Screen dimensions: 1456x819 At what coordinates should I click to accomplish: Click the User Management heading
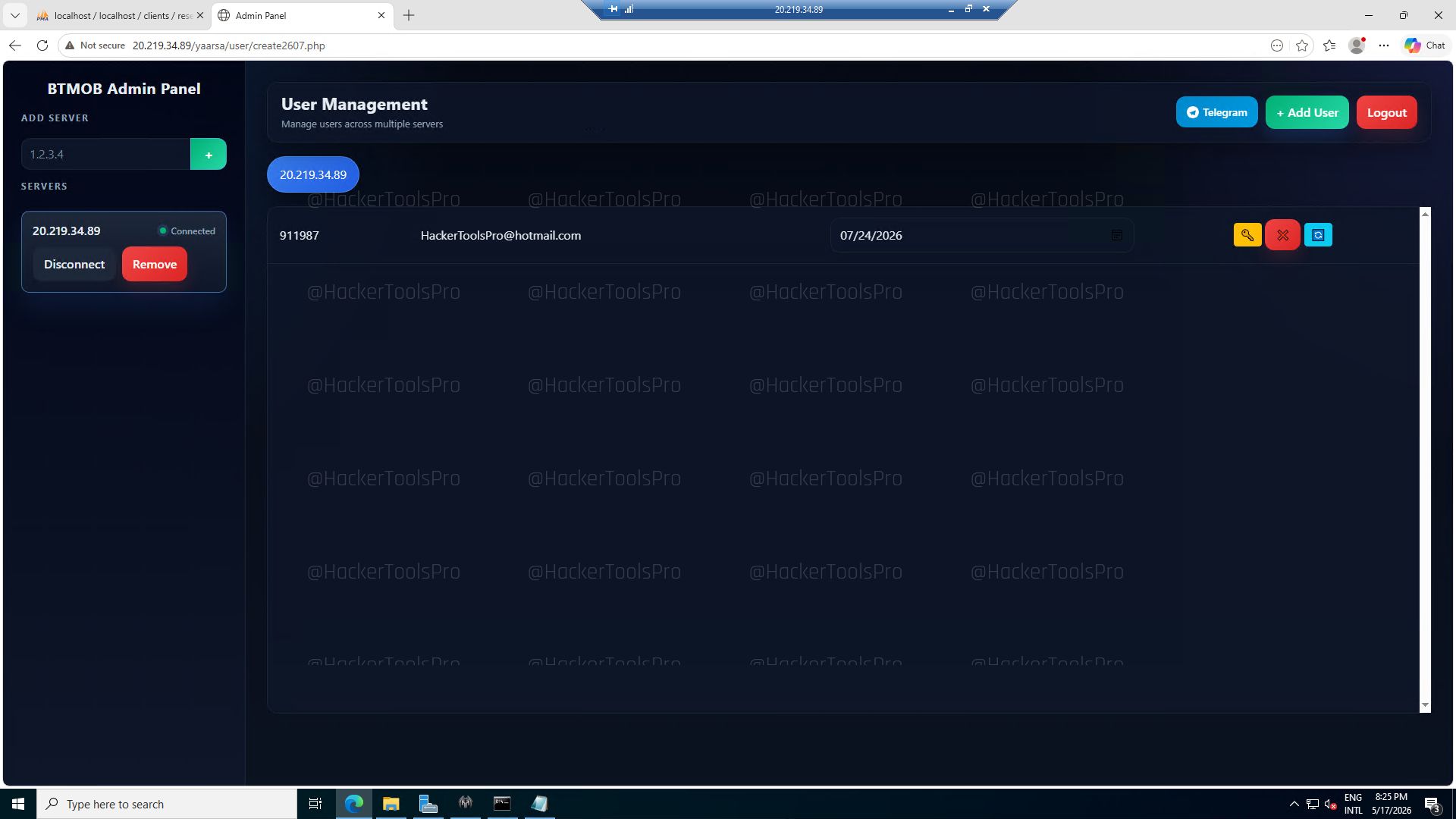pyautogui.click(x=354, y=105)
